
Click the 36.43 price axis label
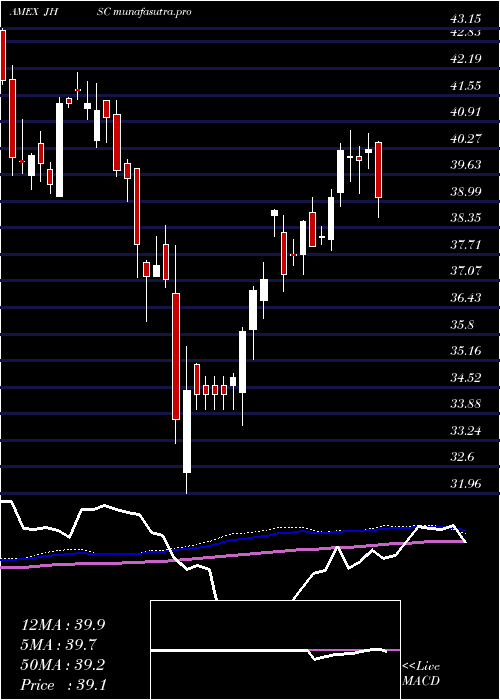[x=466, y=298]
